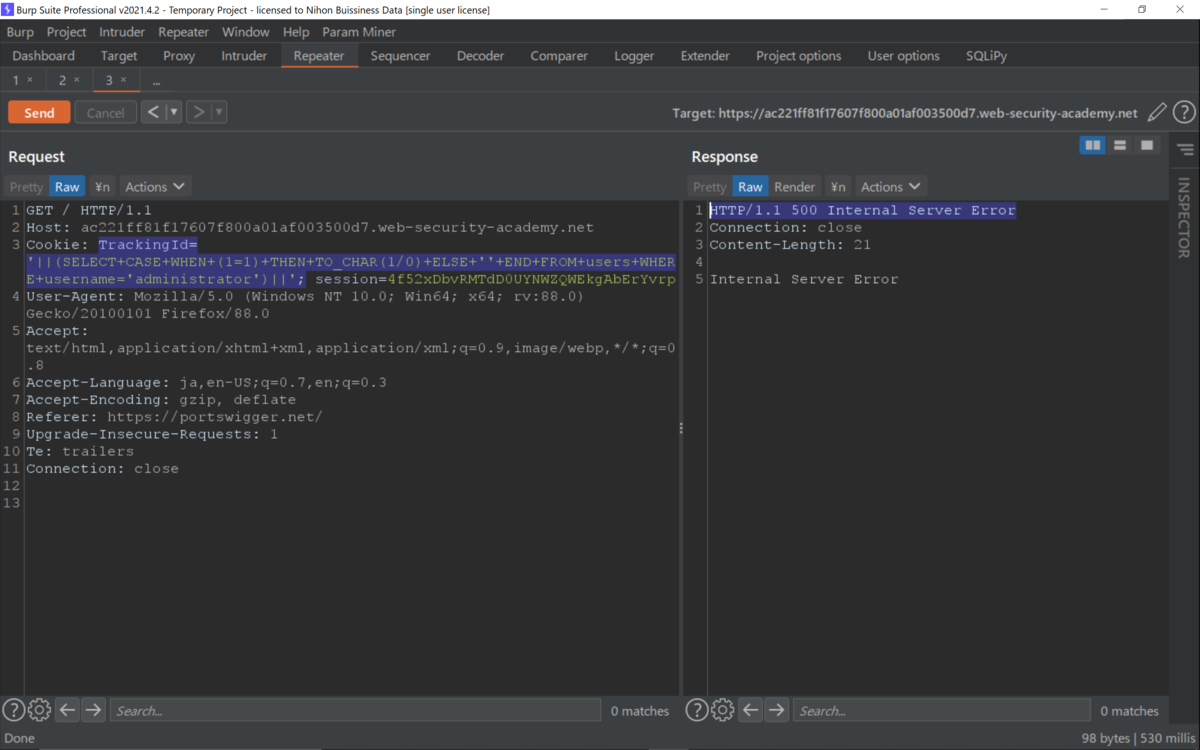1200x750 pixels.
Task: Switch to the Intruder tool tab
Action: tap(244, 56)
